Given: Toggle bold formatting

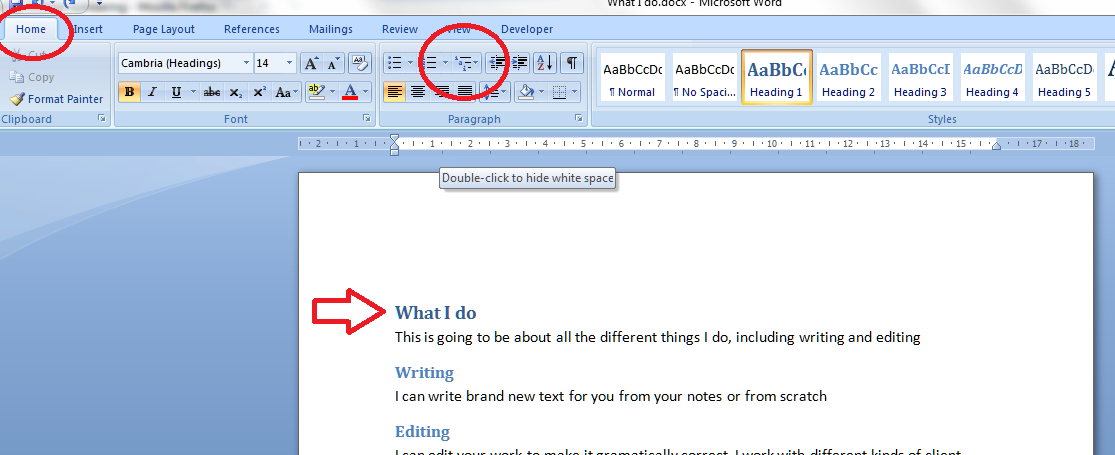Looking at the screenshot, I should (x=129, y=92).
